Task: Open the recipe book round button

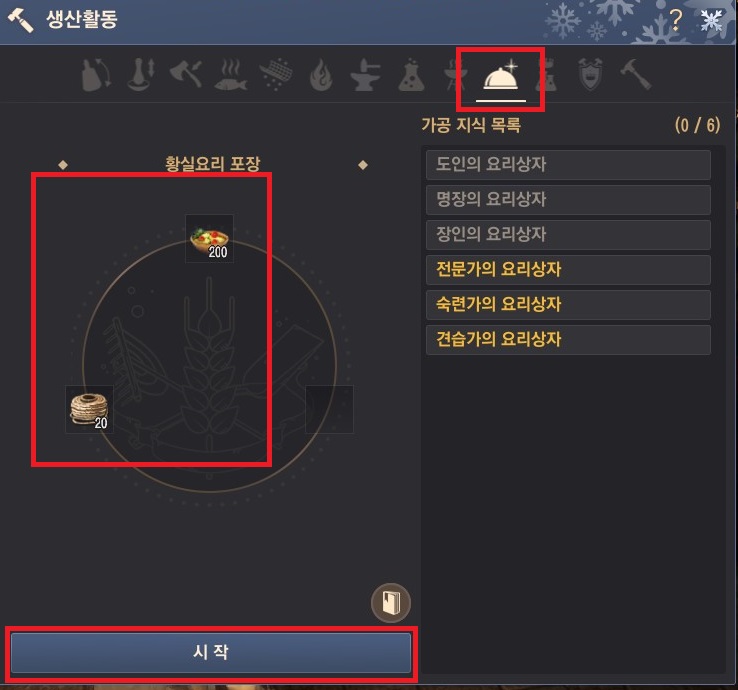Action: click(391, 603)
